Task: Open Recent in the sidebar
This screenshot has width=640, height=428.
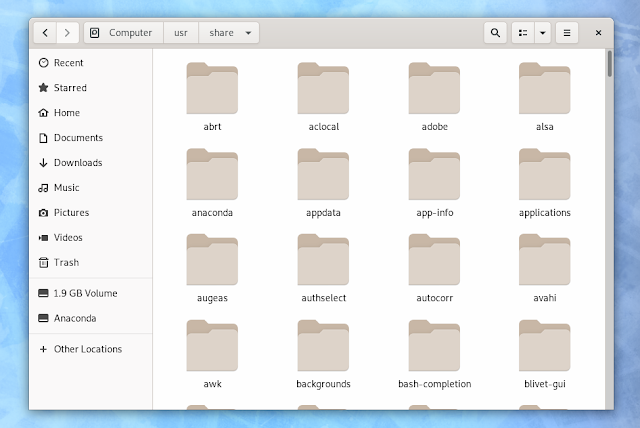Action: [68, 63]
